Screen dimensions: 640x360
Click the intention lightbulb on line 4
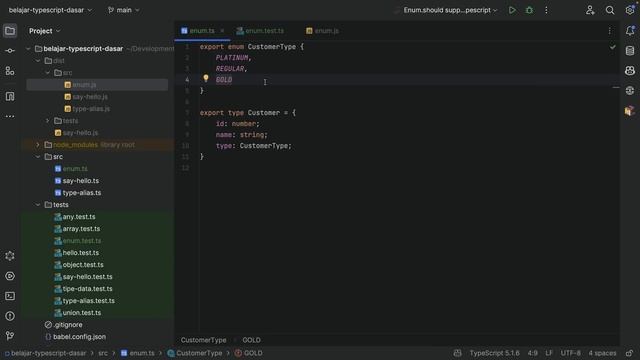click(x=206, y=78)
